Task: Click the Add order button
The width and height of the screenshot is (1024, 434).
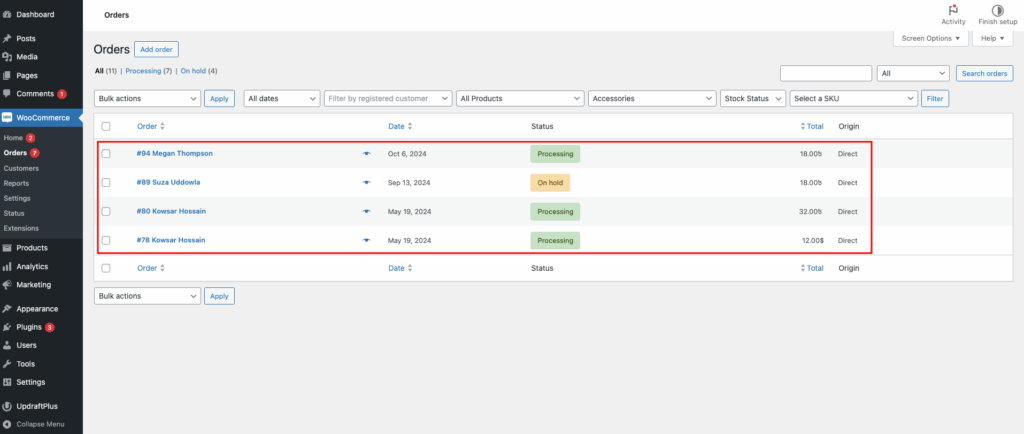Action: pos(156,50)
